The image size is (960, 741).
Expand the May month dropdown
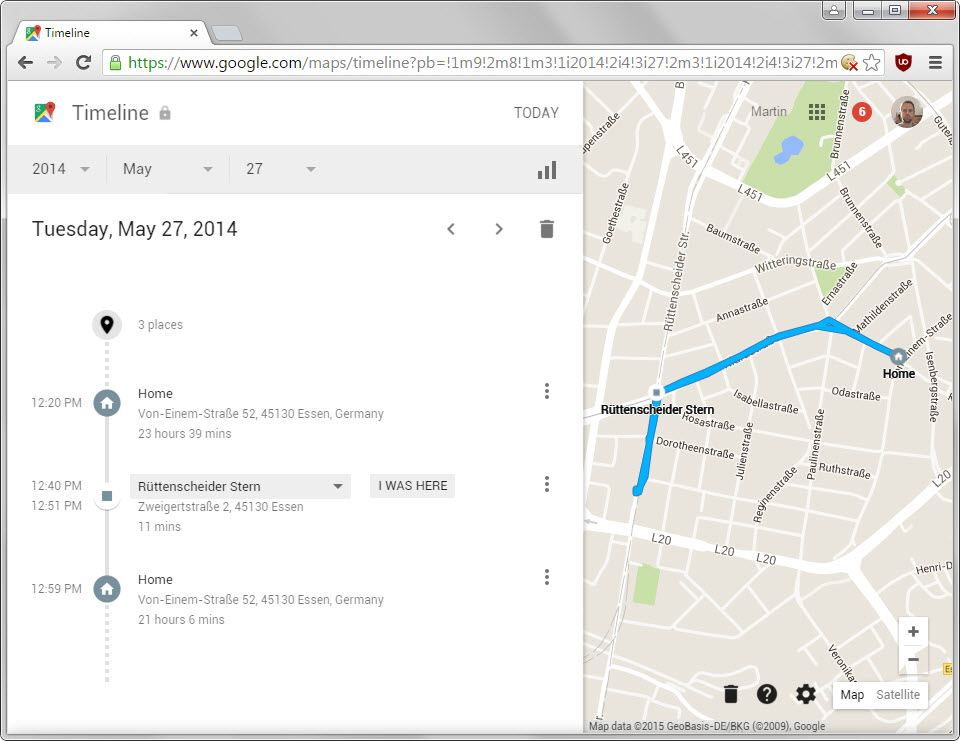click(x=168, y=169)
